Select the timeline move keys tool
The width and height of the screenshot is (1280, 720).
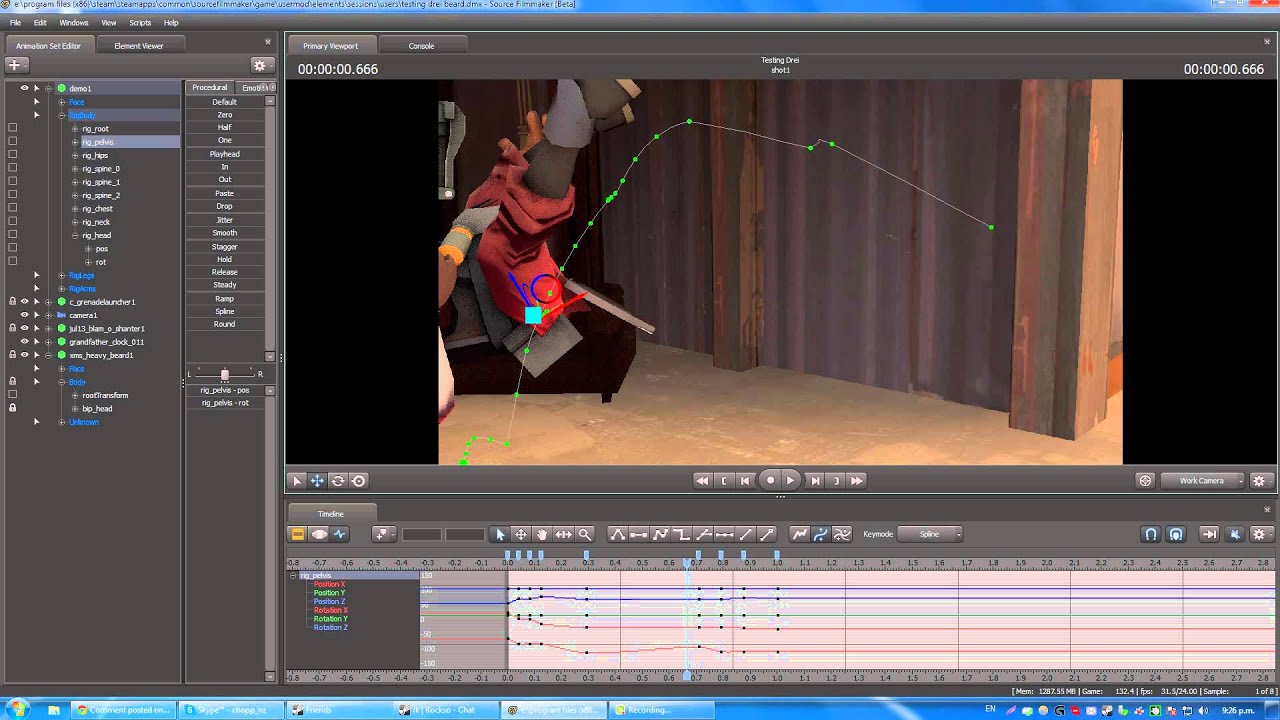pos(521,534)
